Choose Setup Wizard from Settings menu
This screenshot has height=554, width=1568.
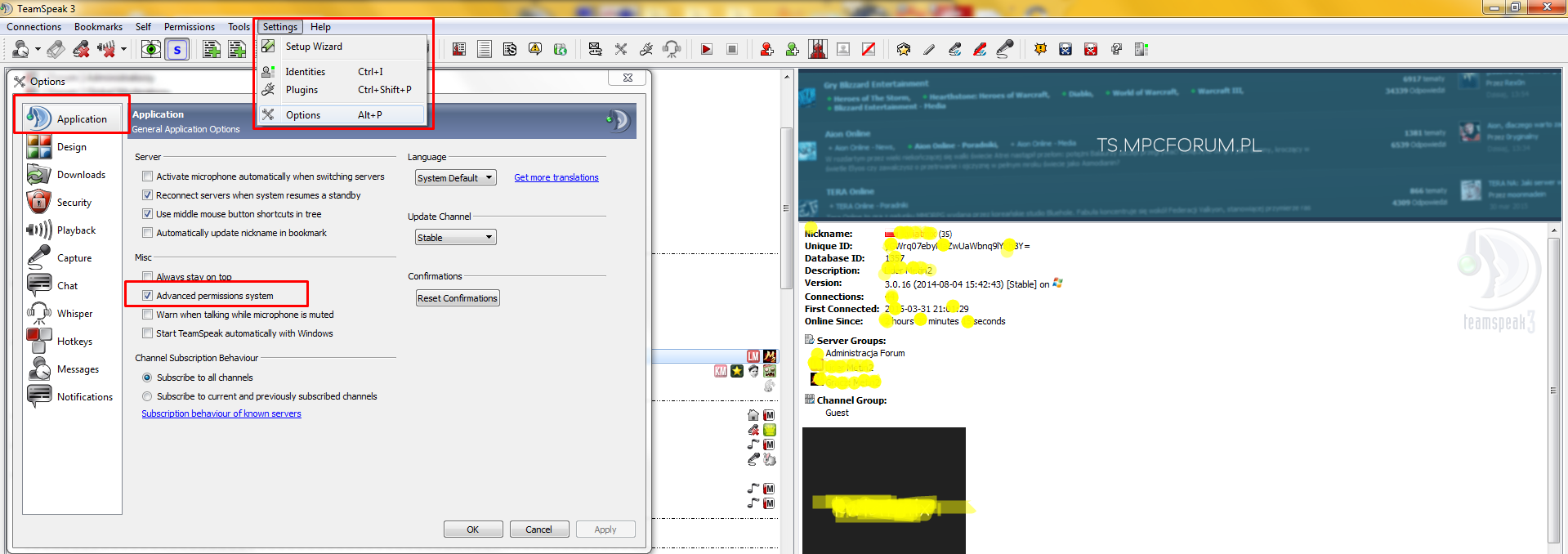point(342,47)
